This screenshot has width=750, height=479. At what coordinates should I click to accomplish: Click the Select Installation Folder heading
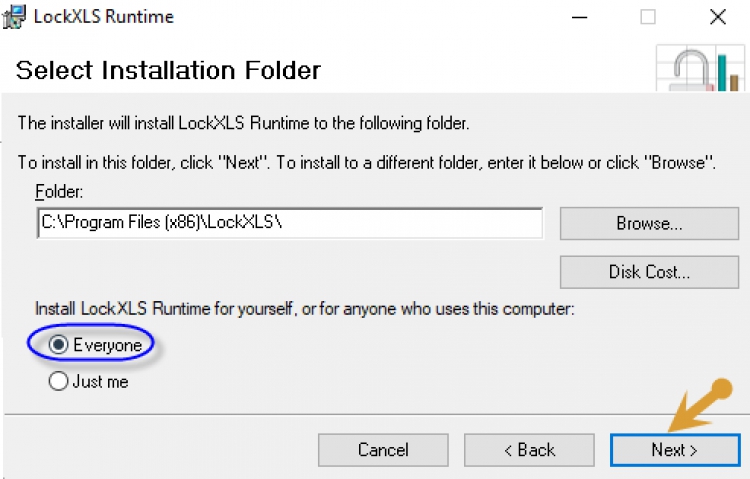click(x=168, y=71)
